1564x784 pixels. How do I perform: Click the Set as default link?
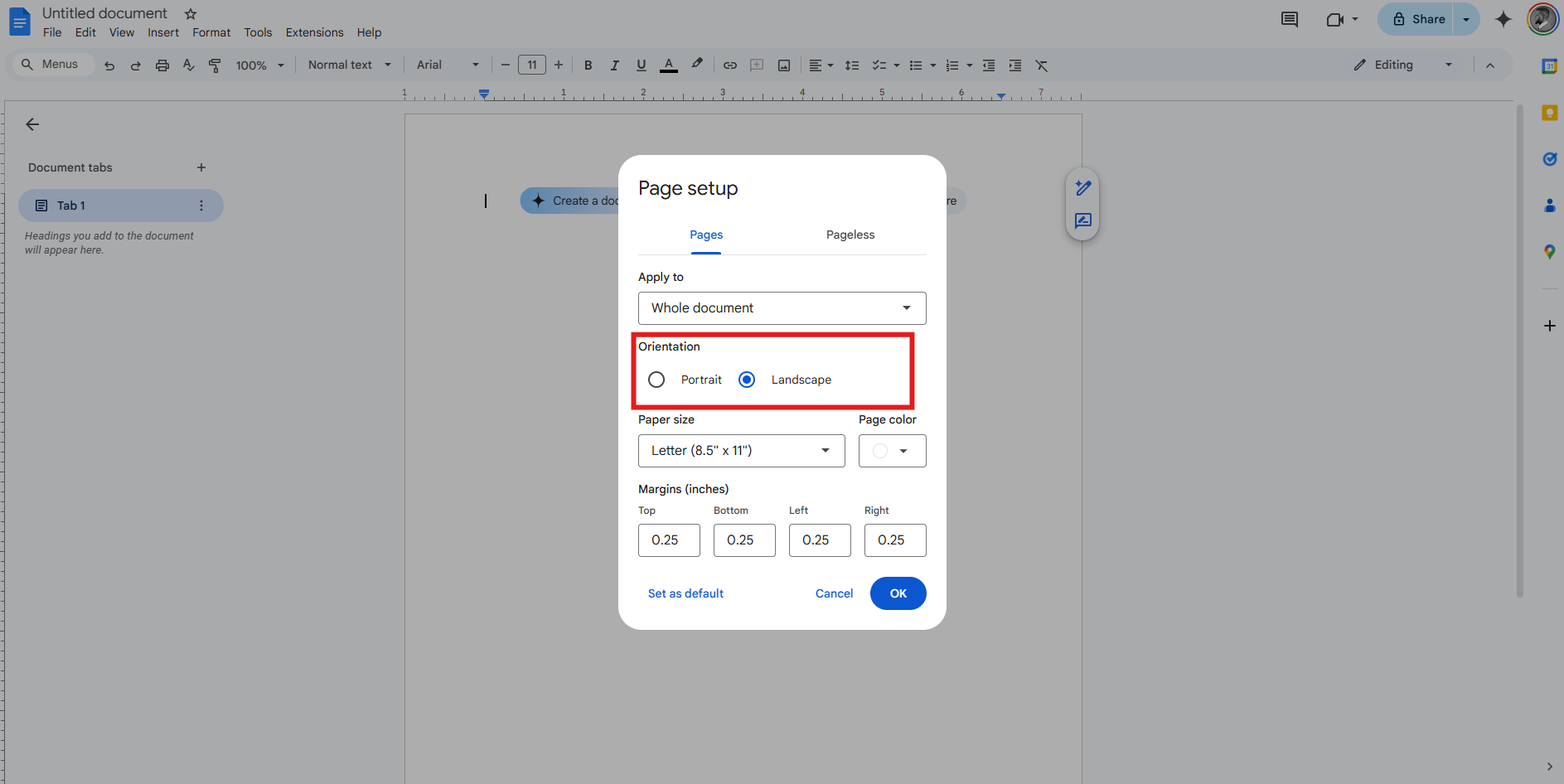tap(685, 593)
